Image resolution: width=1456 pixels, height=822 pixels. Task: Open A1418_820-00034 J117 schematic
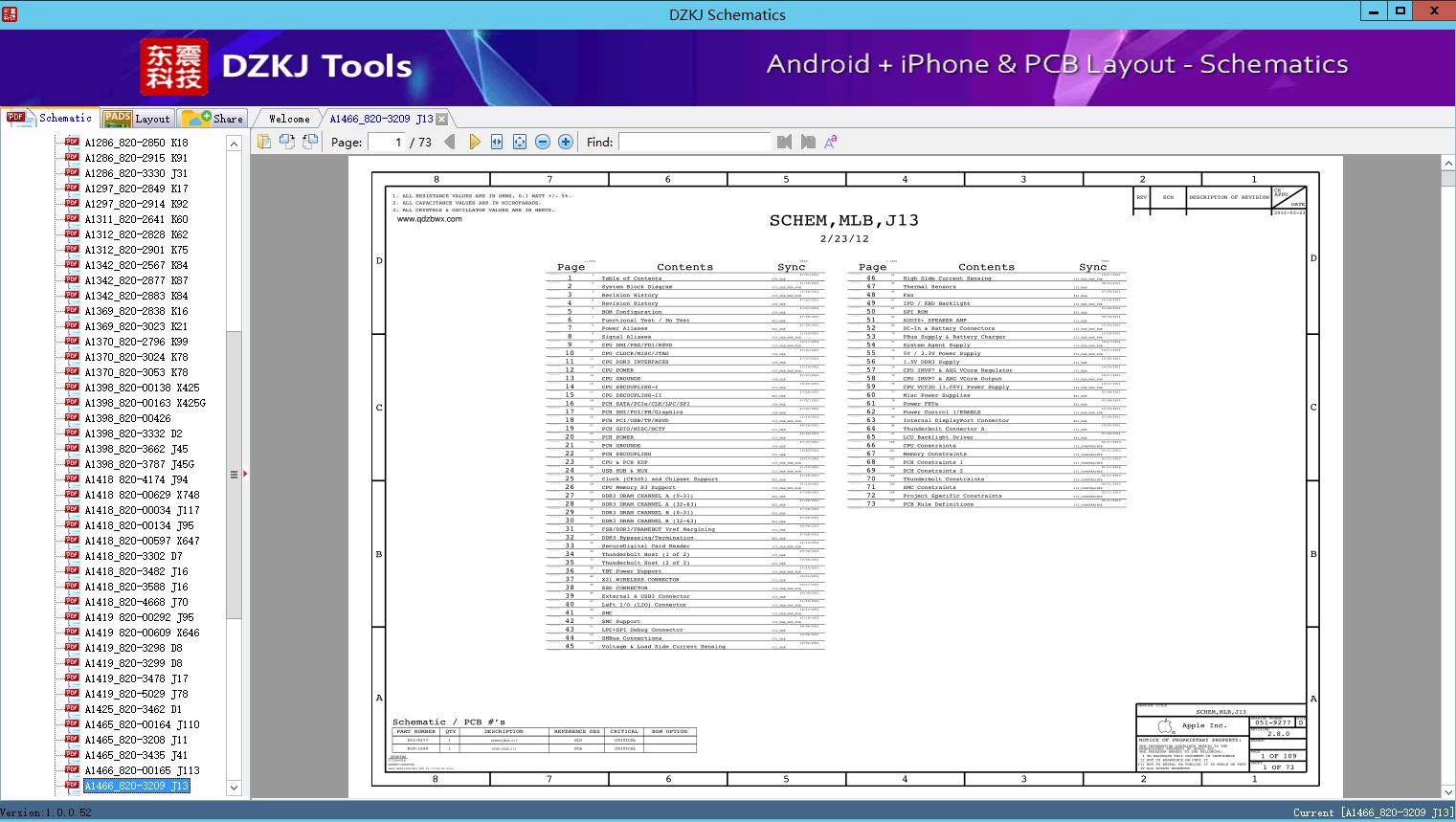coord(142,510)
